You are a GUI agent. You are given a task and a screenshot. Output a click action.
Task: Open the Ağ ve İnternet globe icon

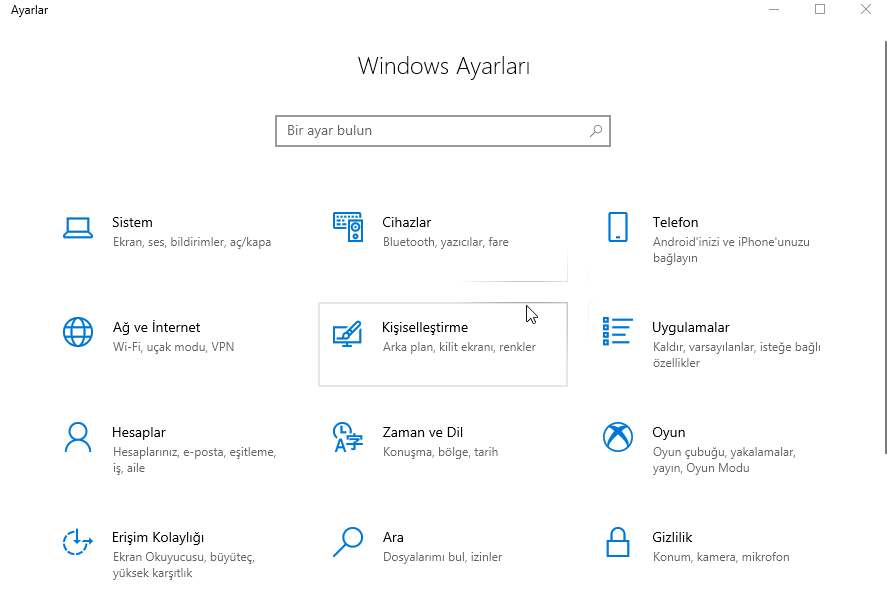(x=78, y=332)
